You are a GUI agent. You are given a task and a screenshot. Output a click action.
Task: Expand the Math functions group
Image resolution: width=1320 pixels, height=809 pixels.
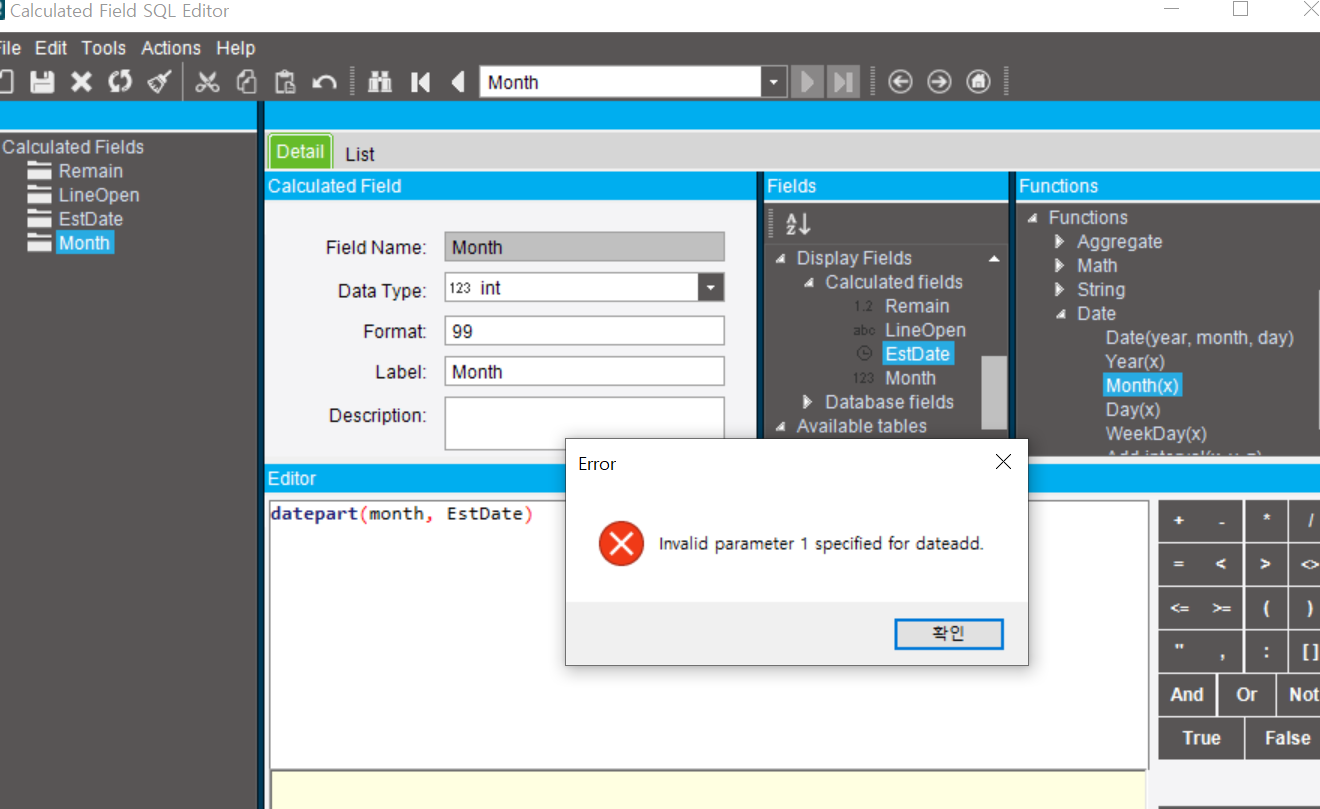pyautogui.click(x=1060, y=266)
